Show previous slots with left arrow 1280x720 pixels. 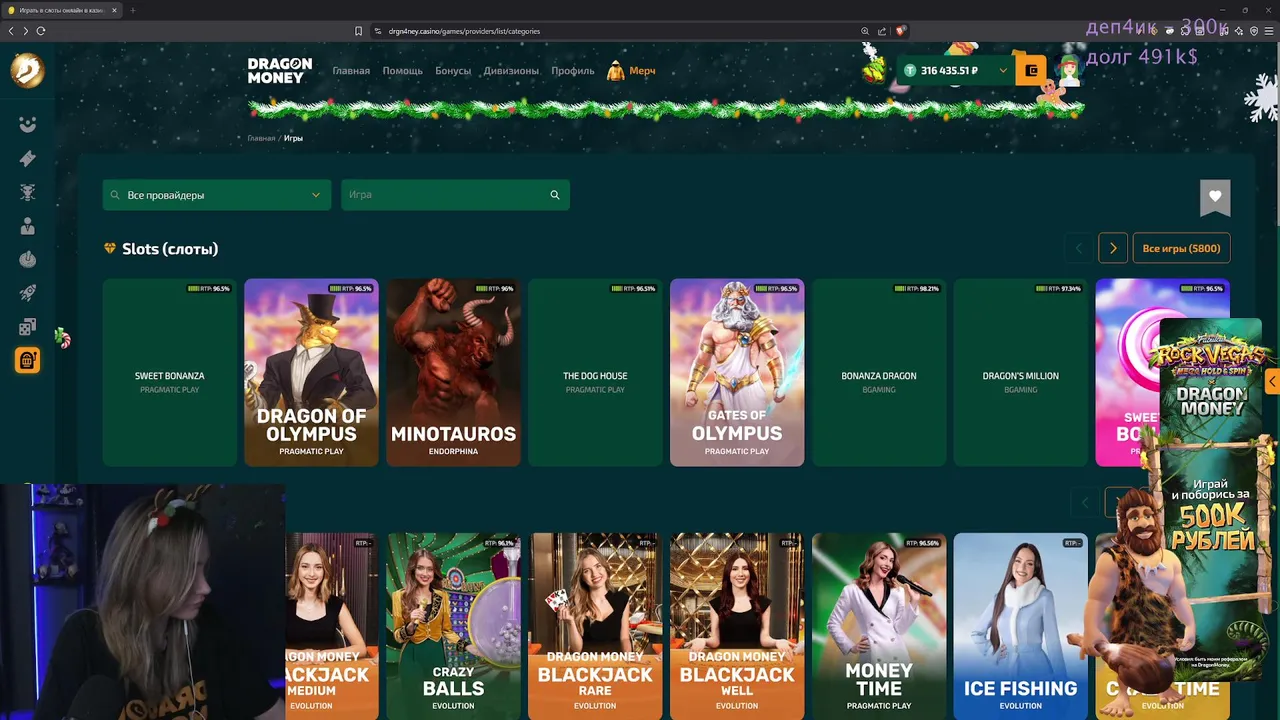[x=1078, y=248]
